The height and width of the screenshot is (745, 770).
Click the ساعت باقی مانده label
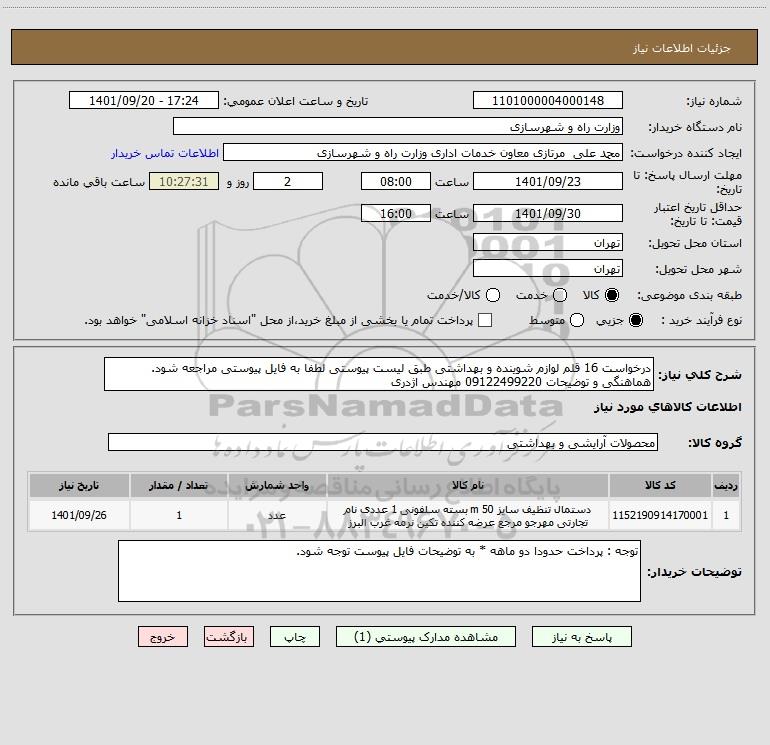tap(99, 182)
